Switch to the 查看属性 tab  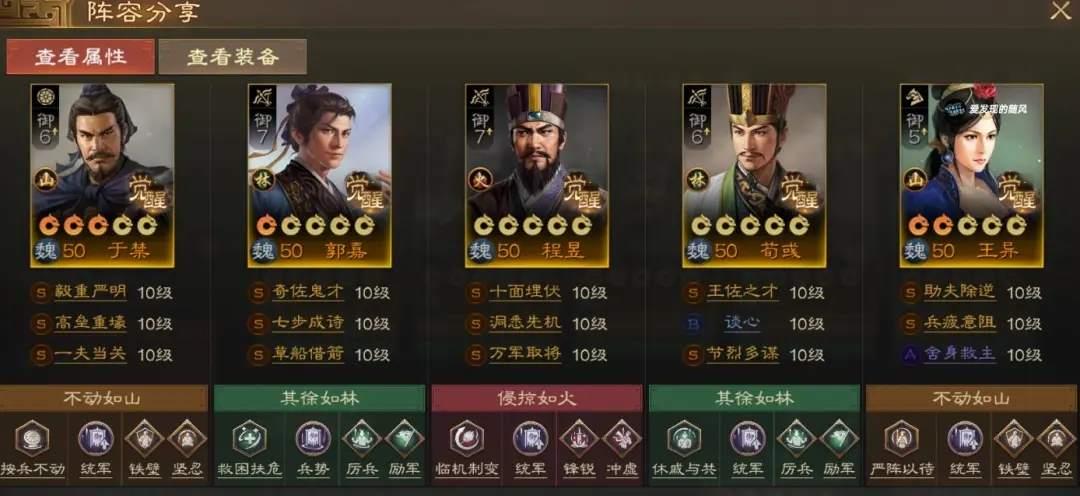point(81,56)
